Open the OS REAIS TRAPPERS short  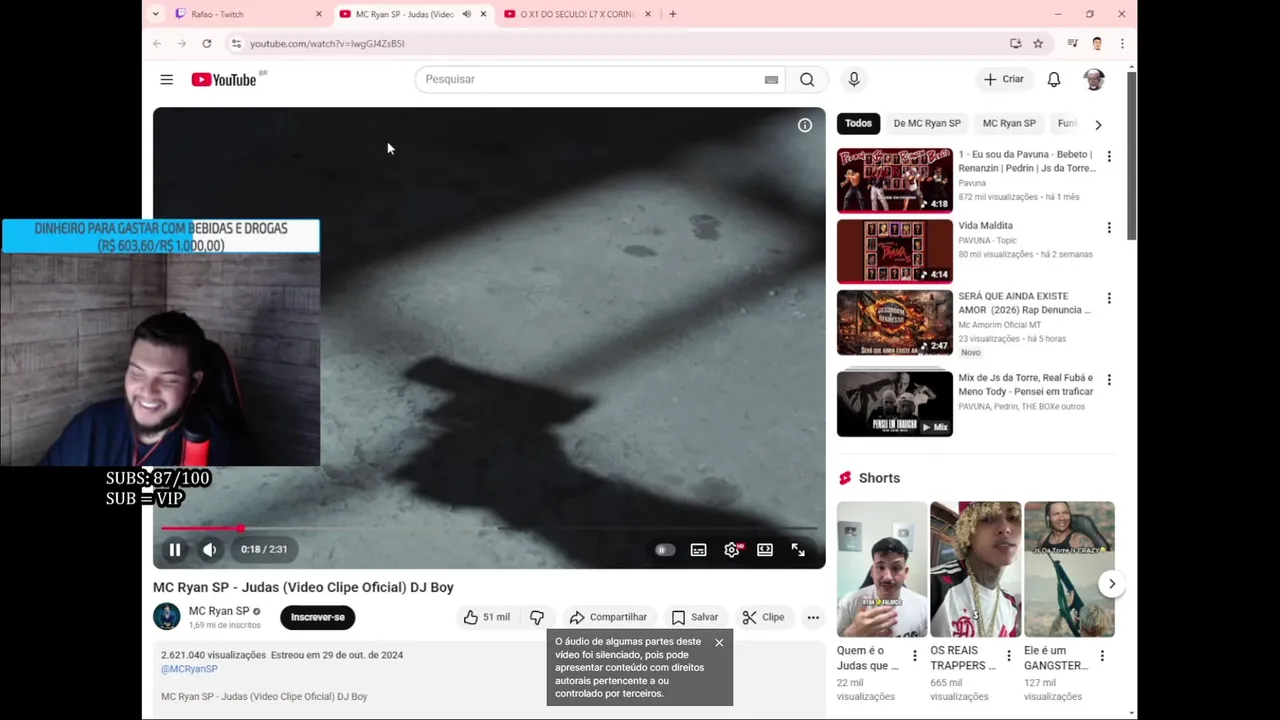[976, 569]
